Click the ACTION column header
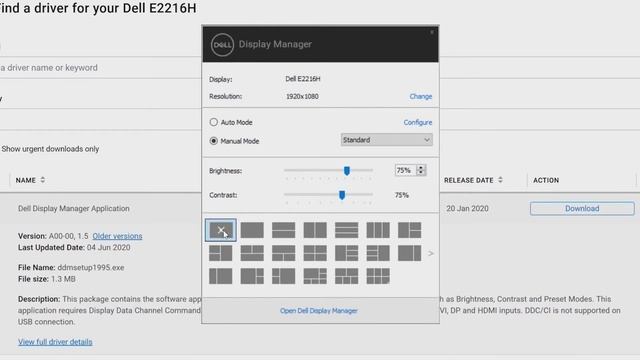The image size is (640, 360). tap(546, 180)
